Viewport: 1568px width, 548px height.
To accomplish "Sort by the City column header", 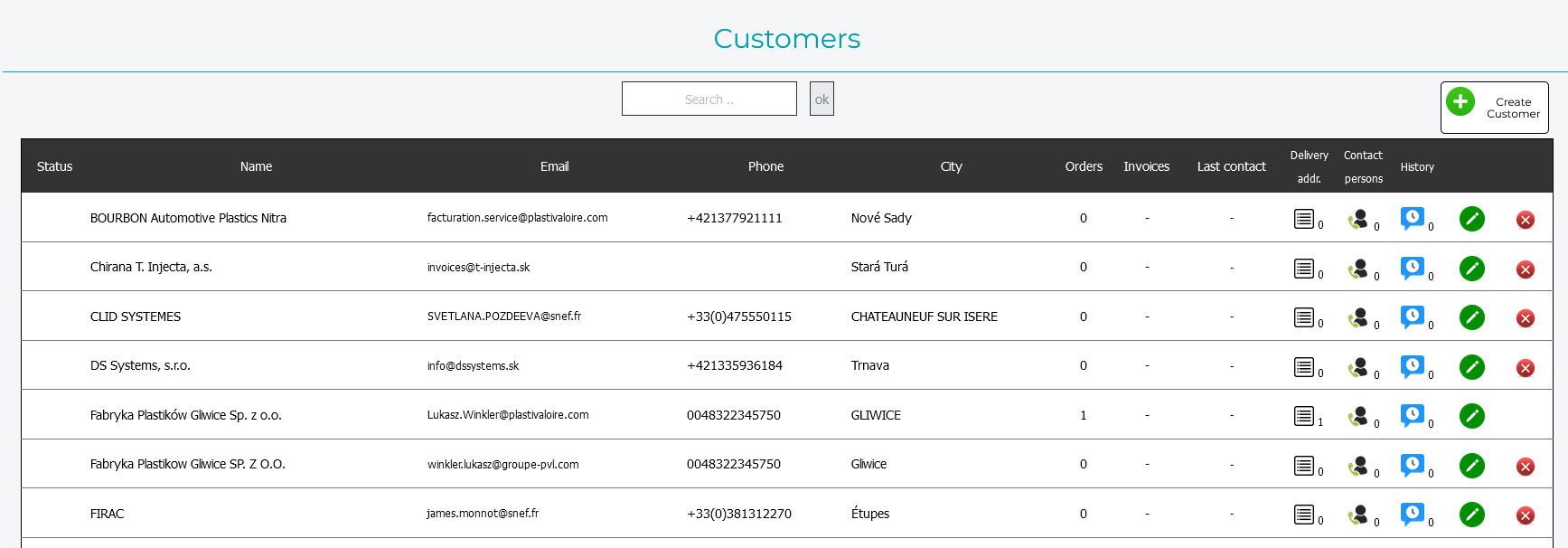I will [x=951, y=166].
